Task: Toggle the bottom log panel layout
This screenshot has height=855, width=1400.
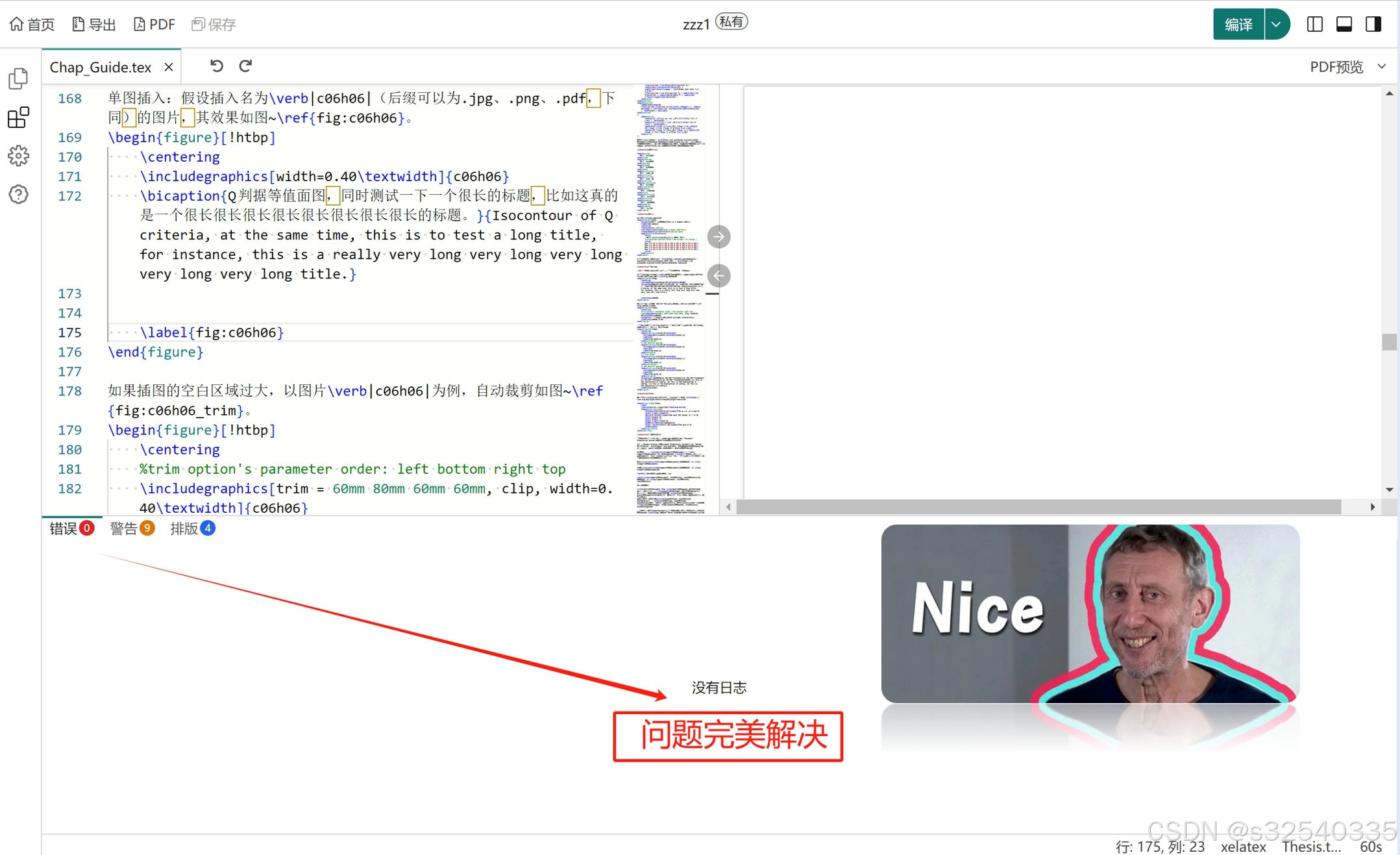Action: click(1344, 25)
